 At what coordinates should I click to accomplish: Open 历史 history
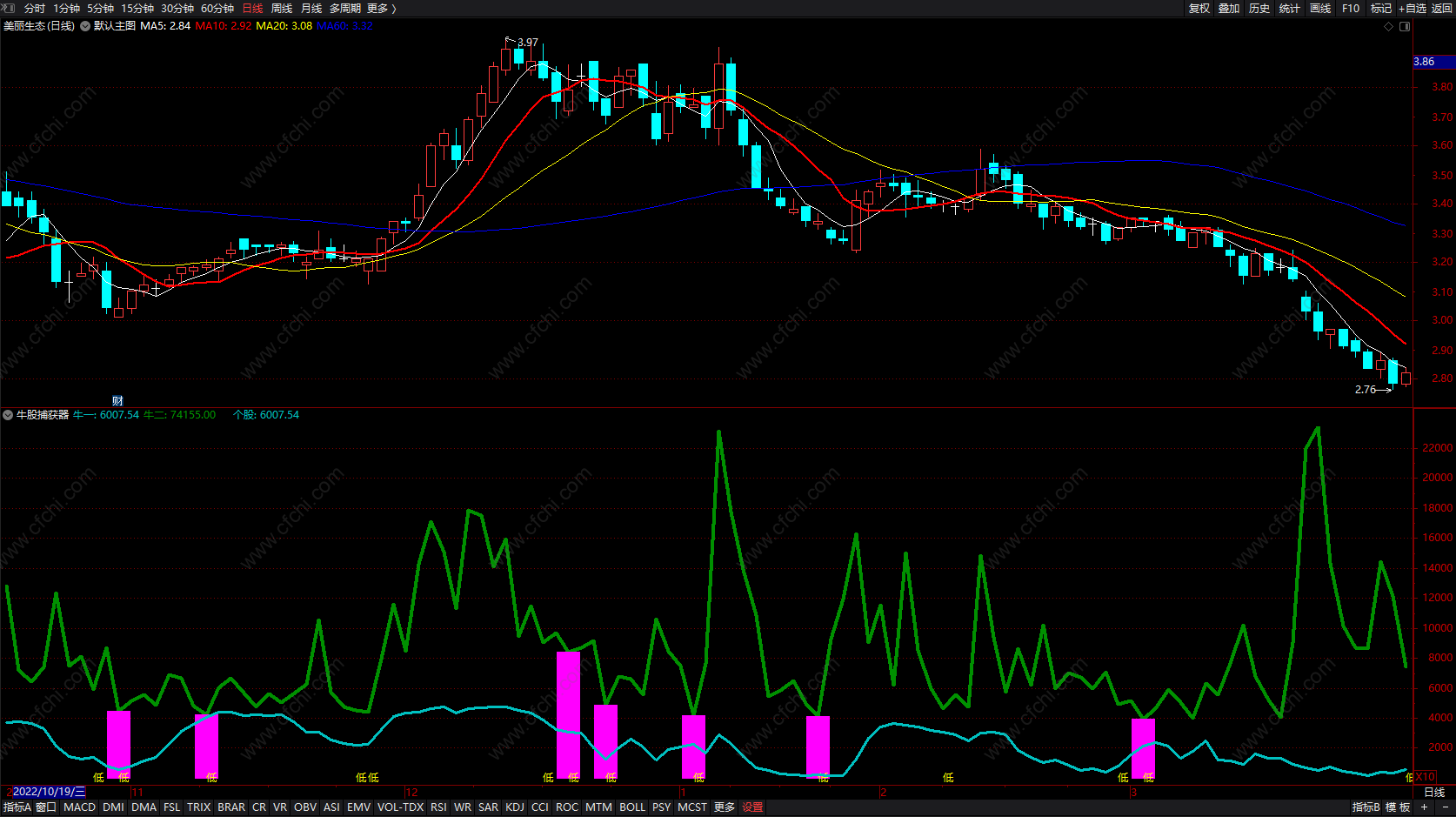tap(1259, 9)
